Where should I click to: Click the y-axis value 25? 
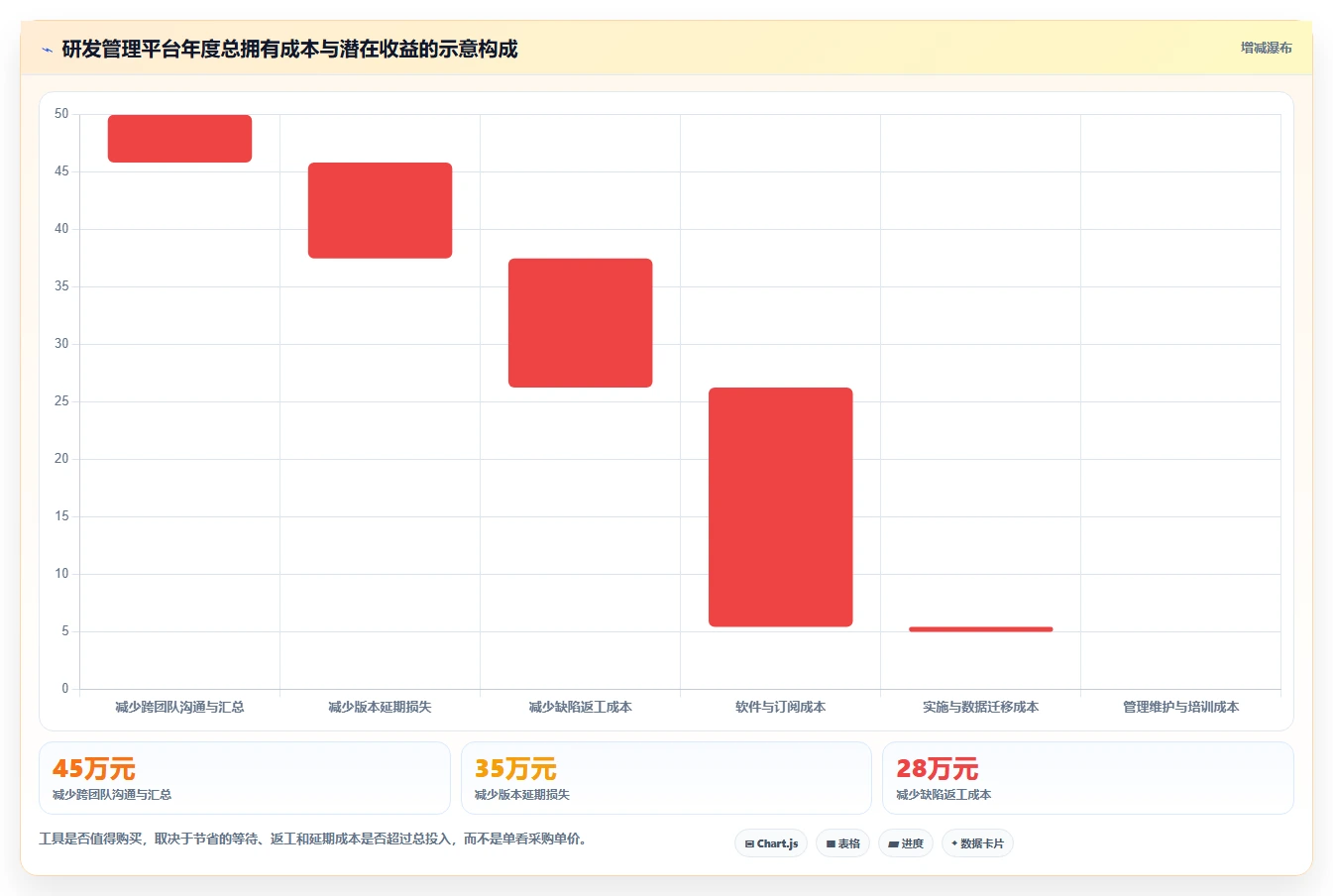click(61, 401)
